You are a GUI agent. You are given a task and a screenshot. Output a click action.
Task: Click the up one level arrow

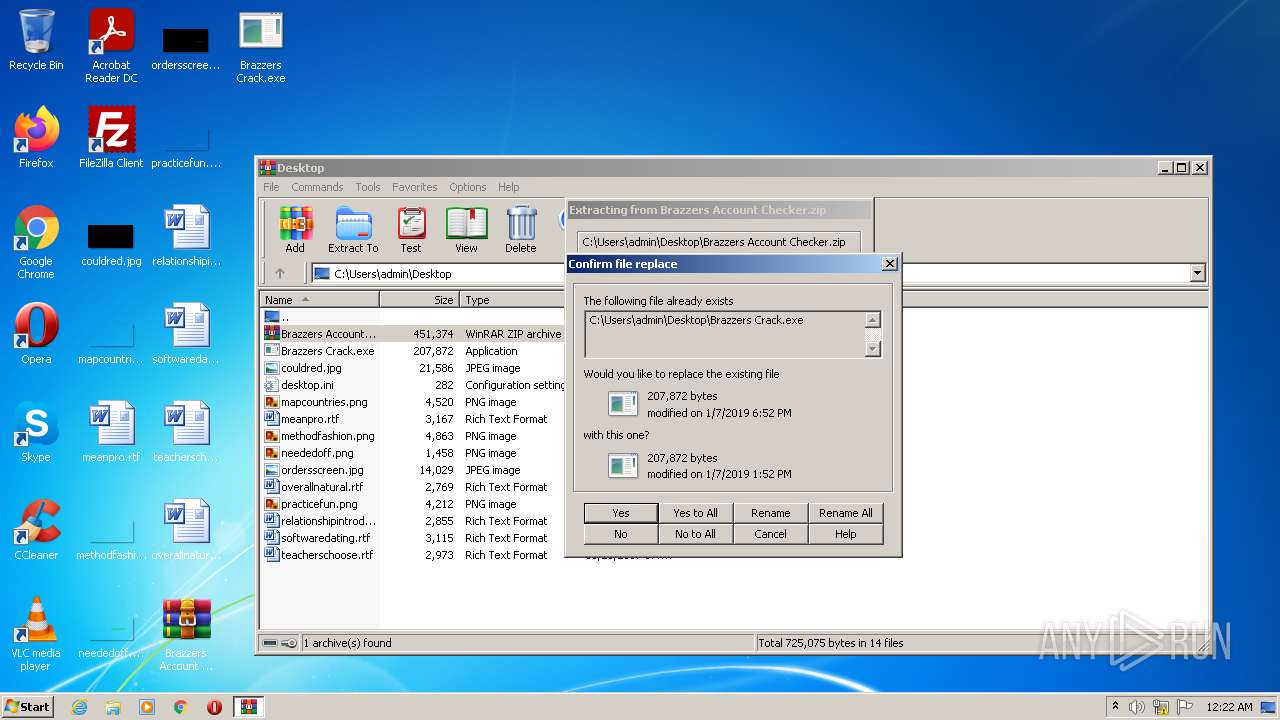[280, 273]
